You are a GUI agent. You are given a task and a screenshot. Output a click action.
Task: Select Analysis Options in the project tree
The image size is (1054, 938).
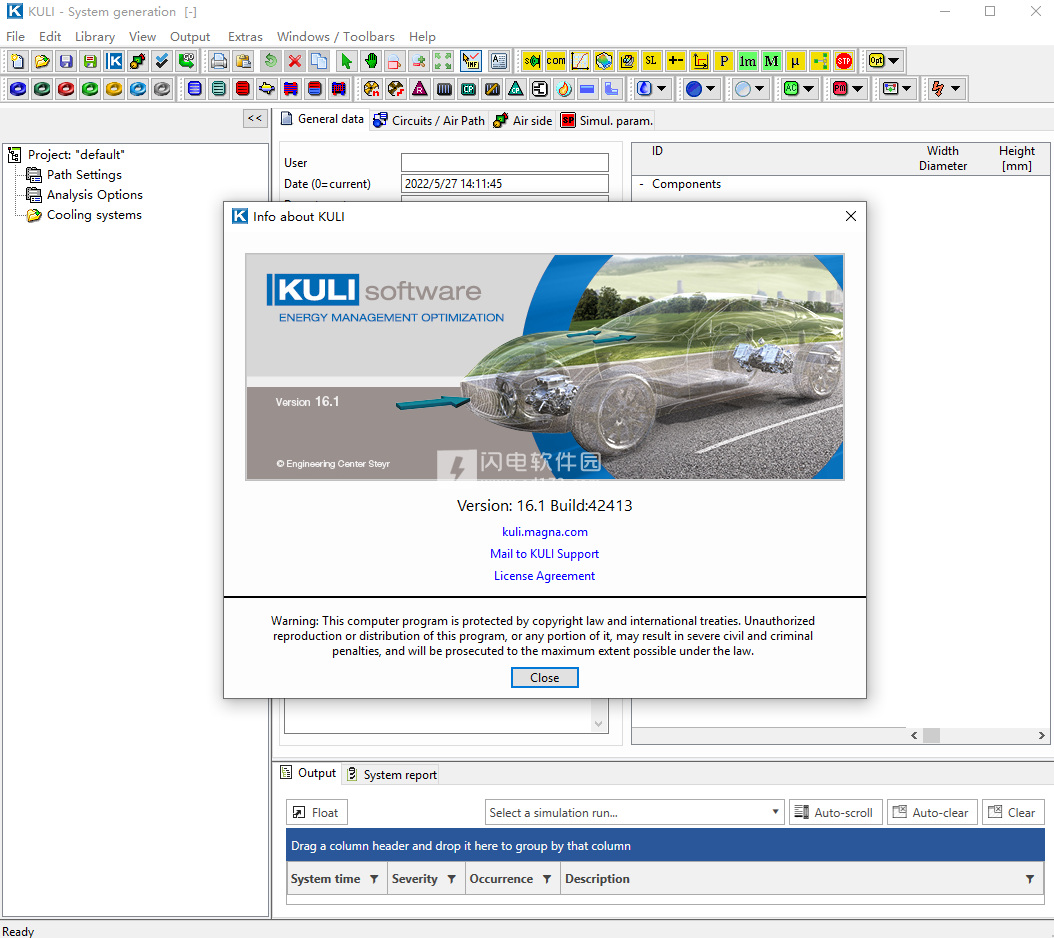click(x=95, y=195)
